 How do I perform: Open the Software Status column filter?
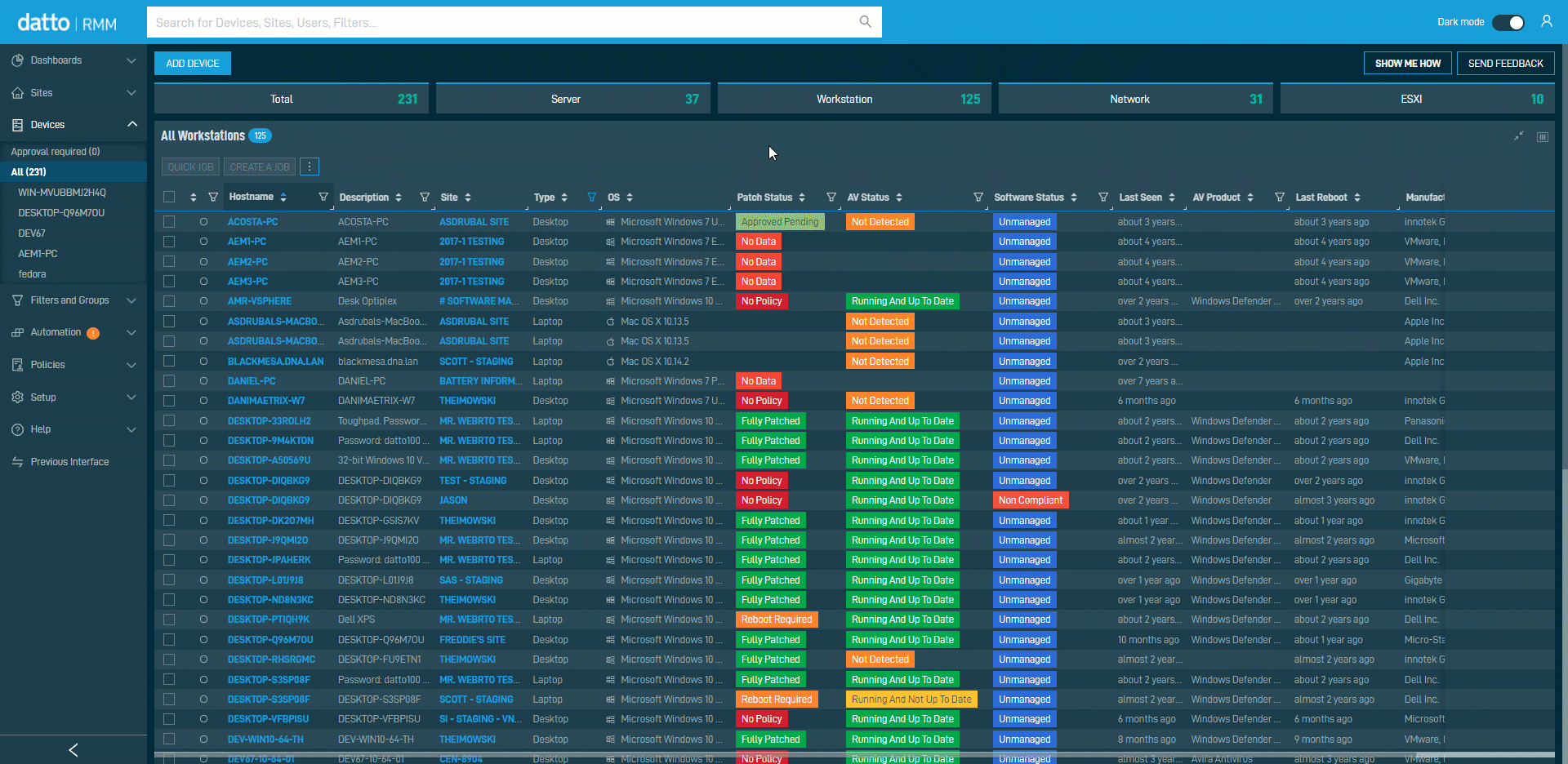1103,198
